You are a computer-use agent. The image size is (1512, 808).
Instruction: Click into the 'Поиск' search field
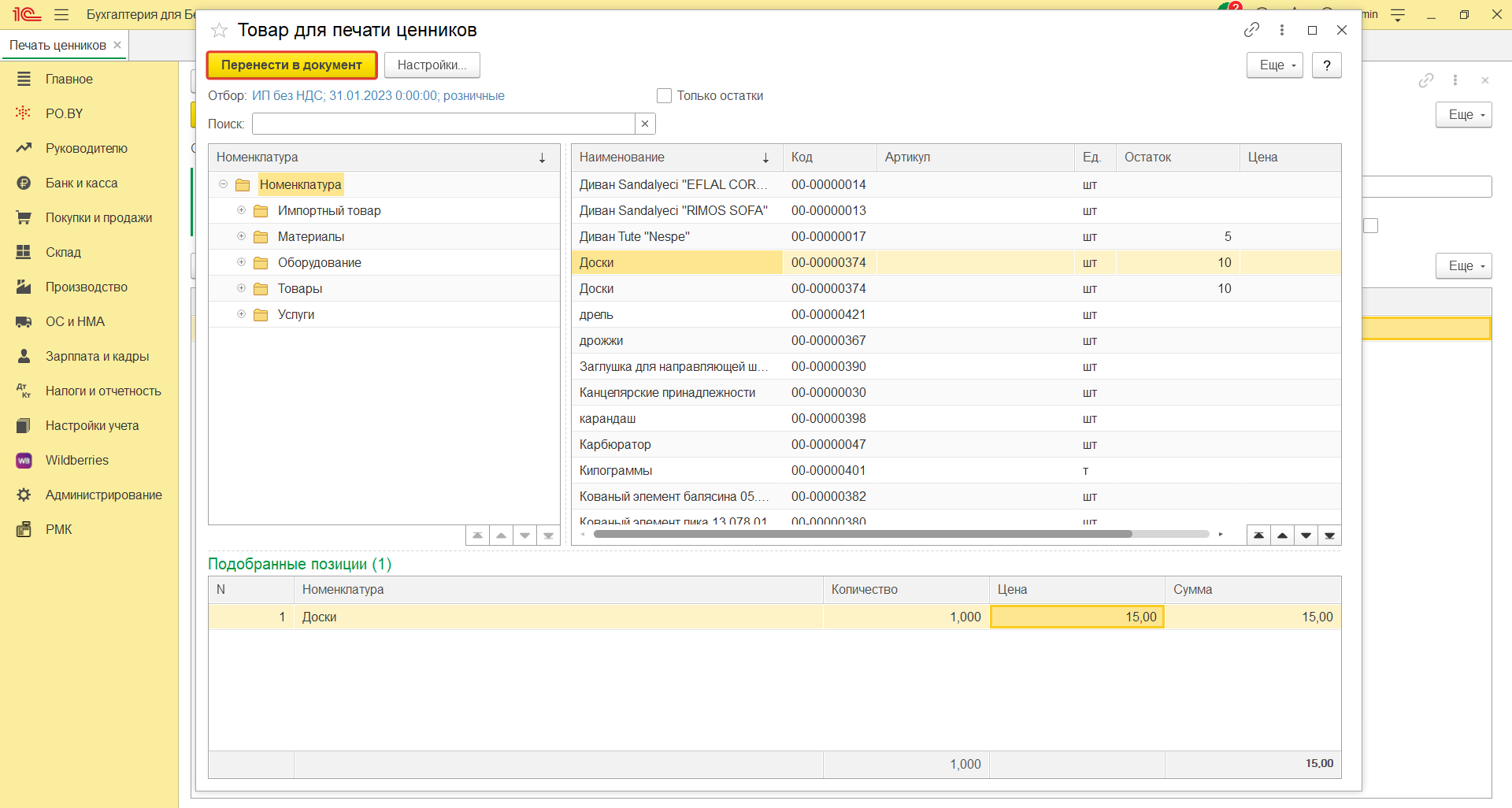click(x=443, y=124)
